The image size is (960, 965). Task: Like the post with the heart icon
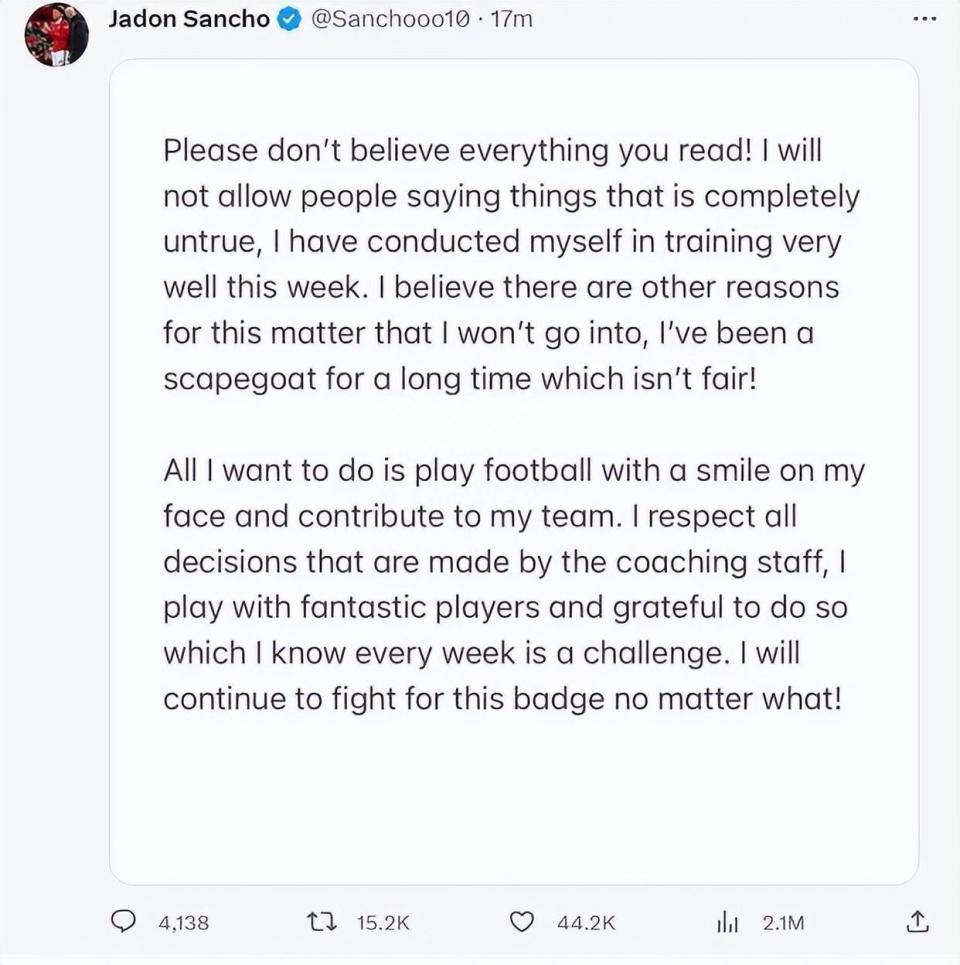click(x=522, y=923)
